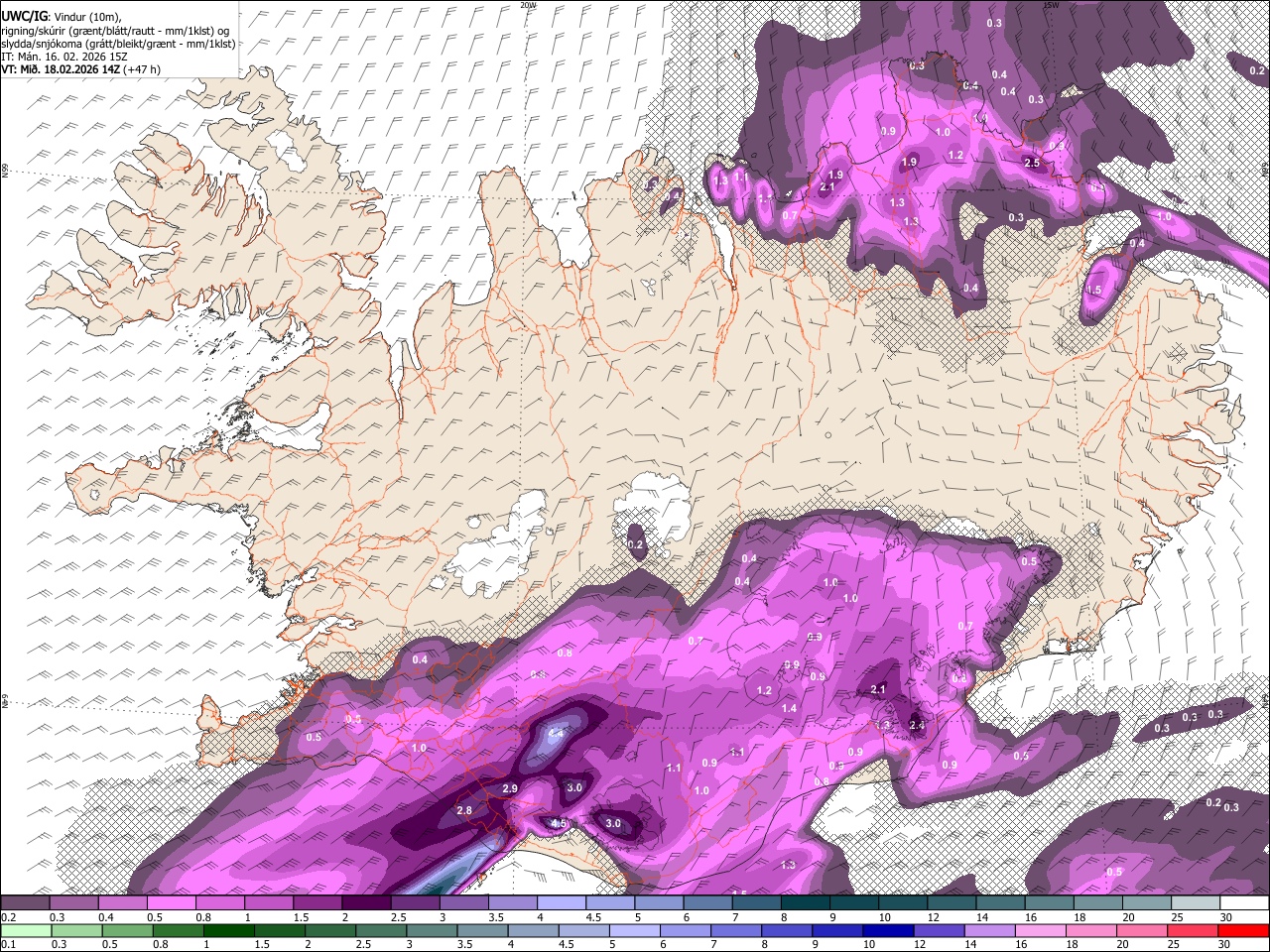
Task: Click the 'UWC/IG: Vindur (10m)' title line
Action: coord(61,15)
